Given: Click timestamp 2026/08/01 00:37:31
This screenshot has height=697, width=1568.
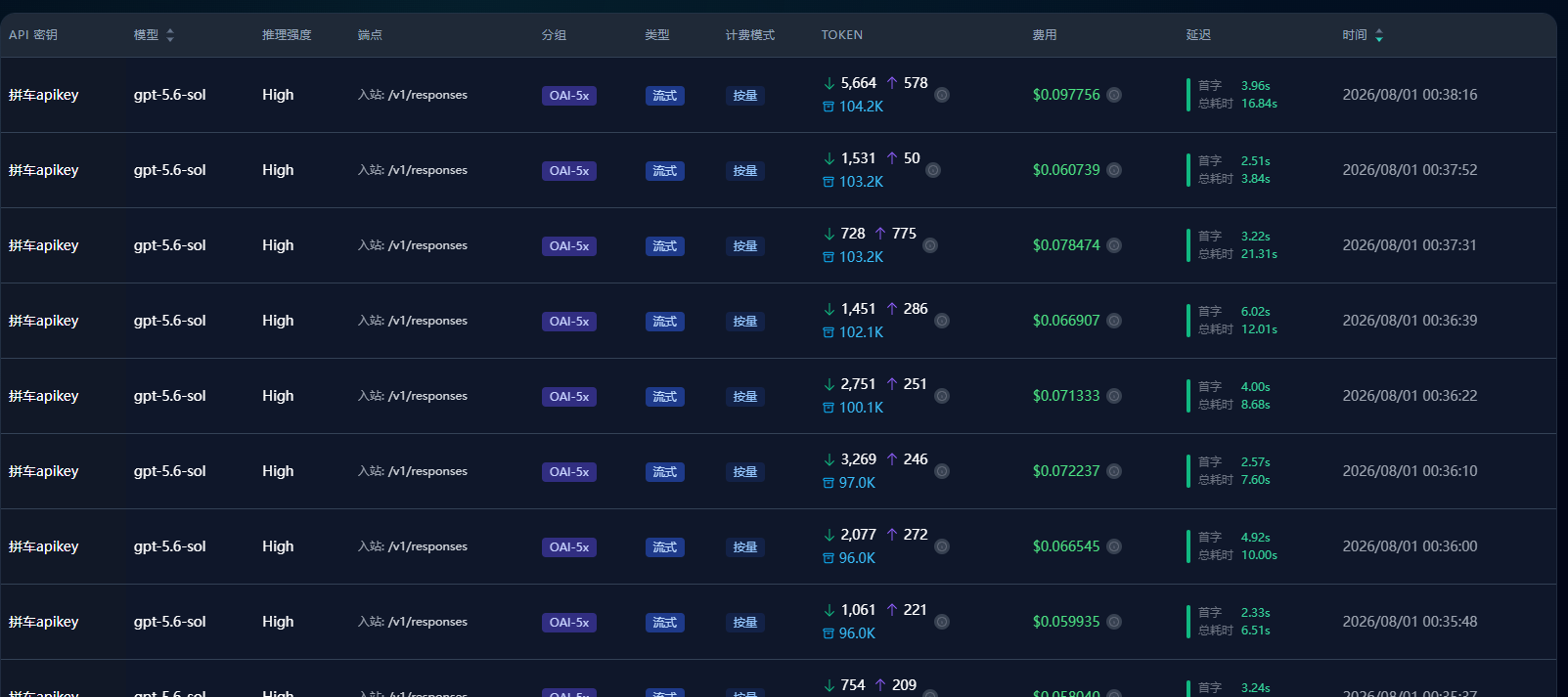Looking at the screenshot, I should [x=1410, y=245].
